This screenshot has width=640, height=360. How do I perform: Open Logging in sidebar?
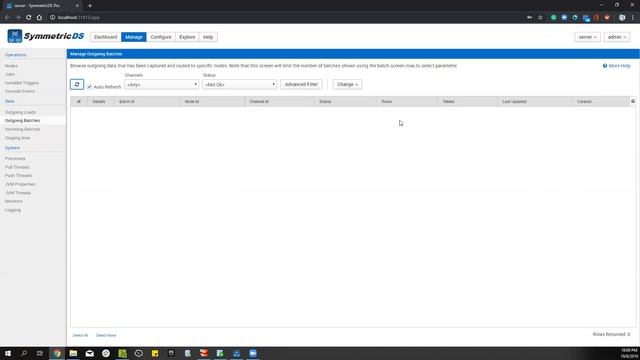pos(13,210)
